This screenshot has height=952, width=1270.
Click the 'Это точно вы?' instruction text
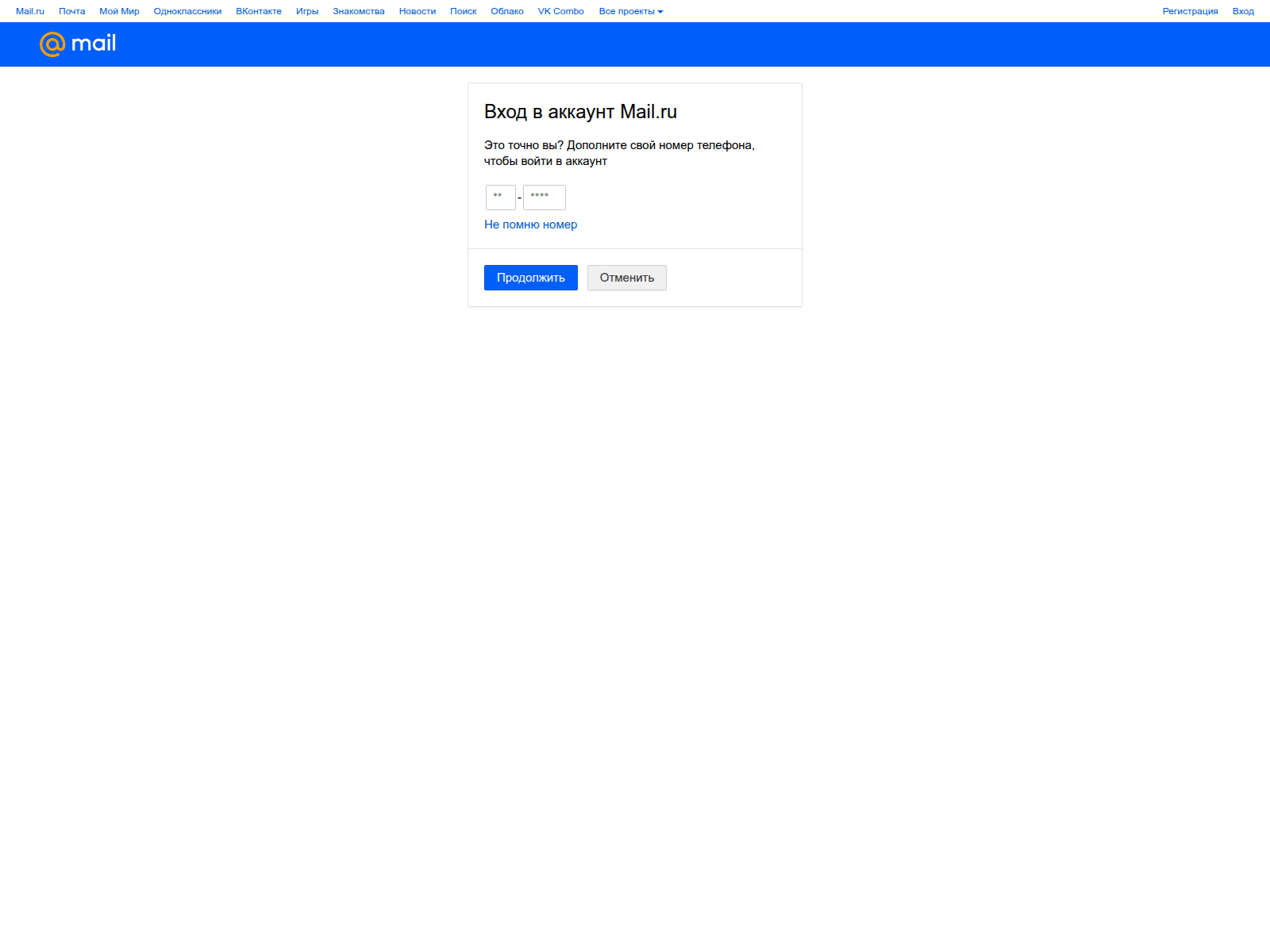click(x=619, y=153)
